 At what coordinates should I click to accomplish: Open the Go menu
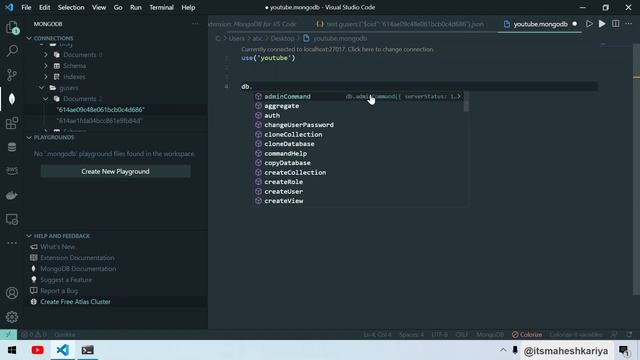click(118, 7)
